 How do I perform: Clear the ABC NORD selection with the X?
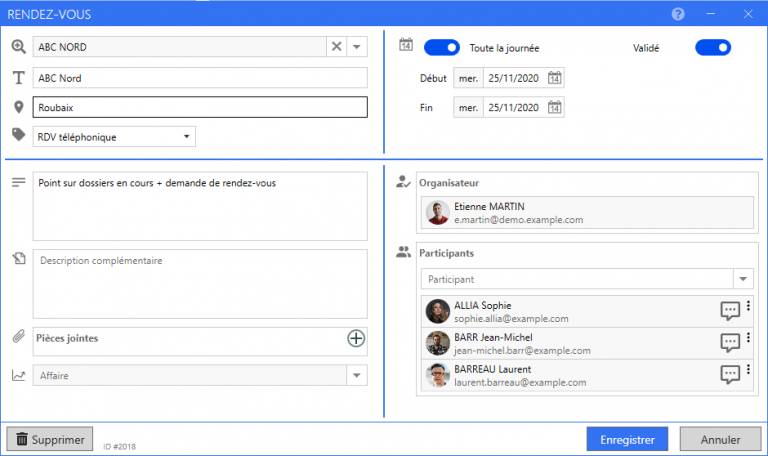[336, 47]
